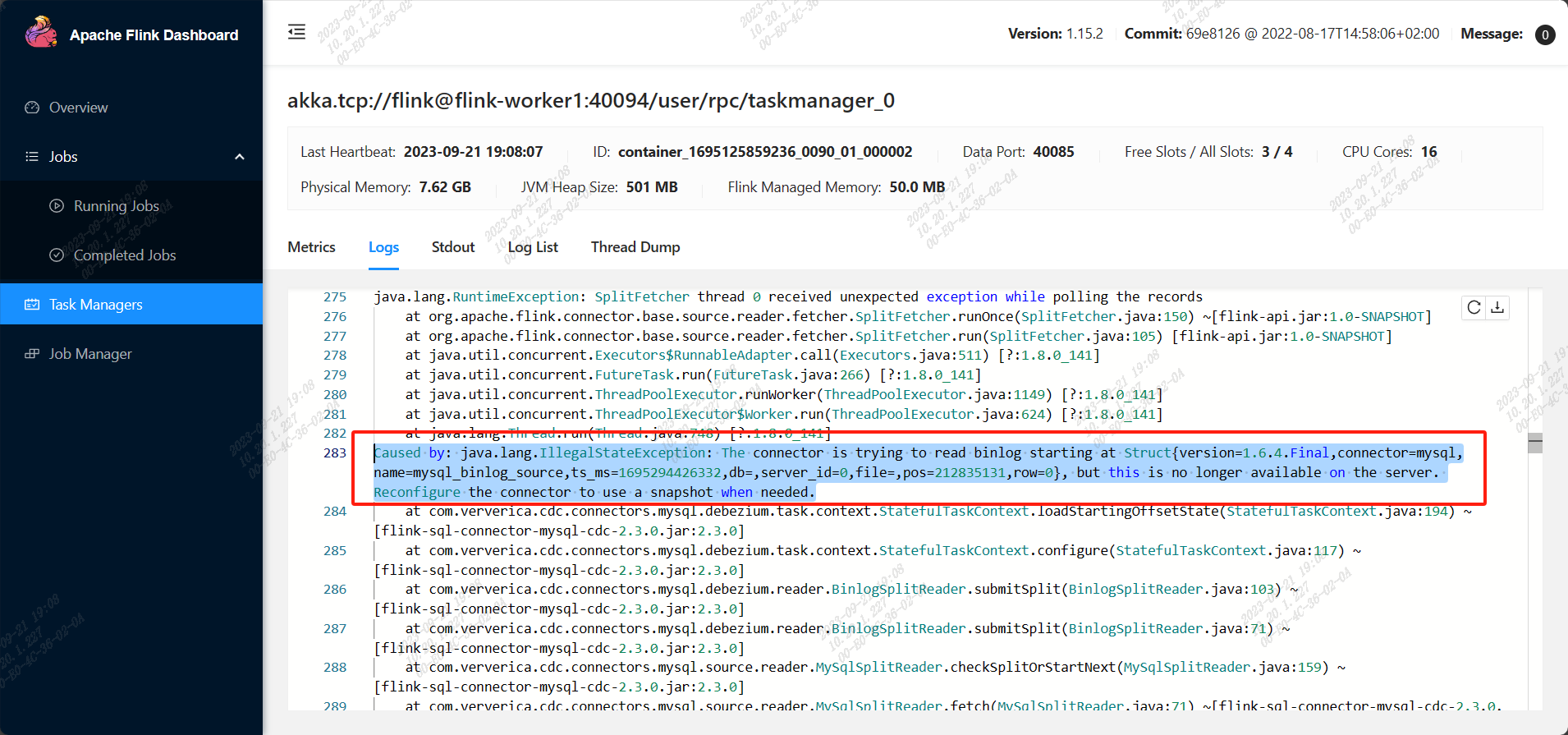Click log line number 284
1568x735 pixels.
335,512
